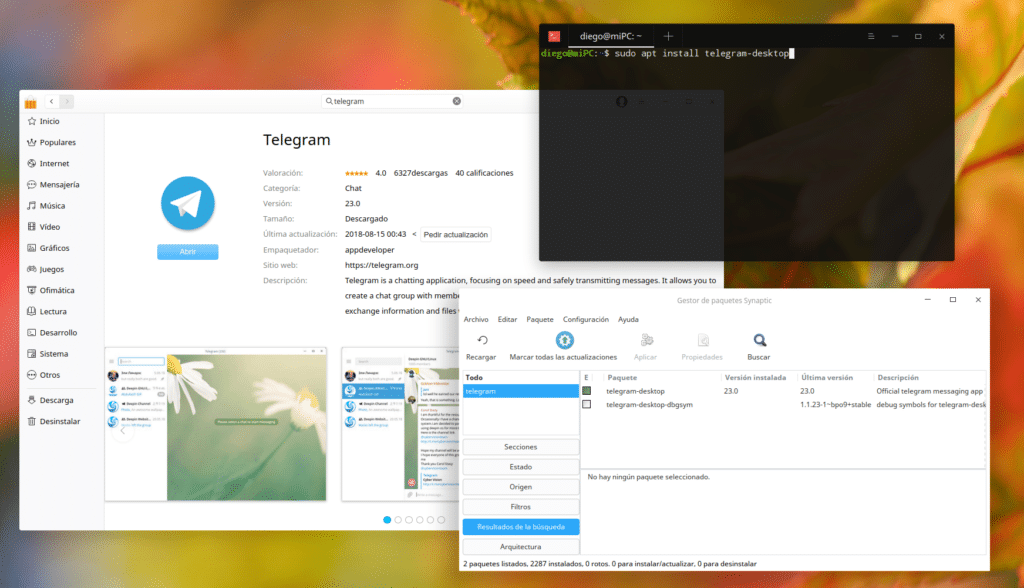The width and height of the screenshot is (1024, 588).
Task: Click the Secciones filter button
Action: tap(520, 447)
